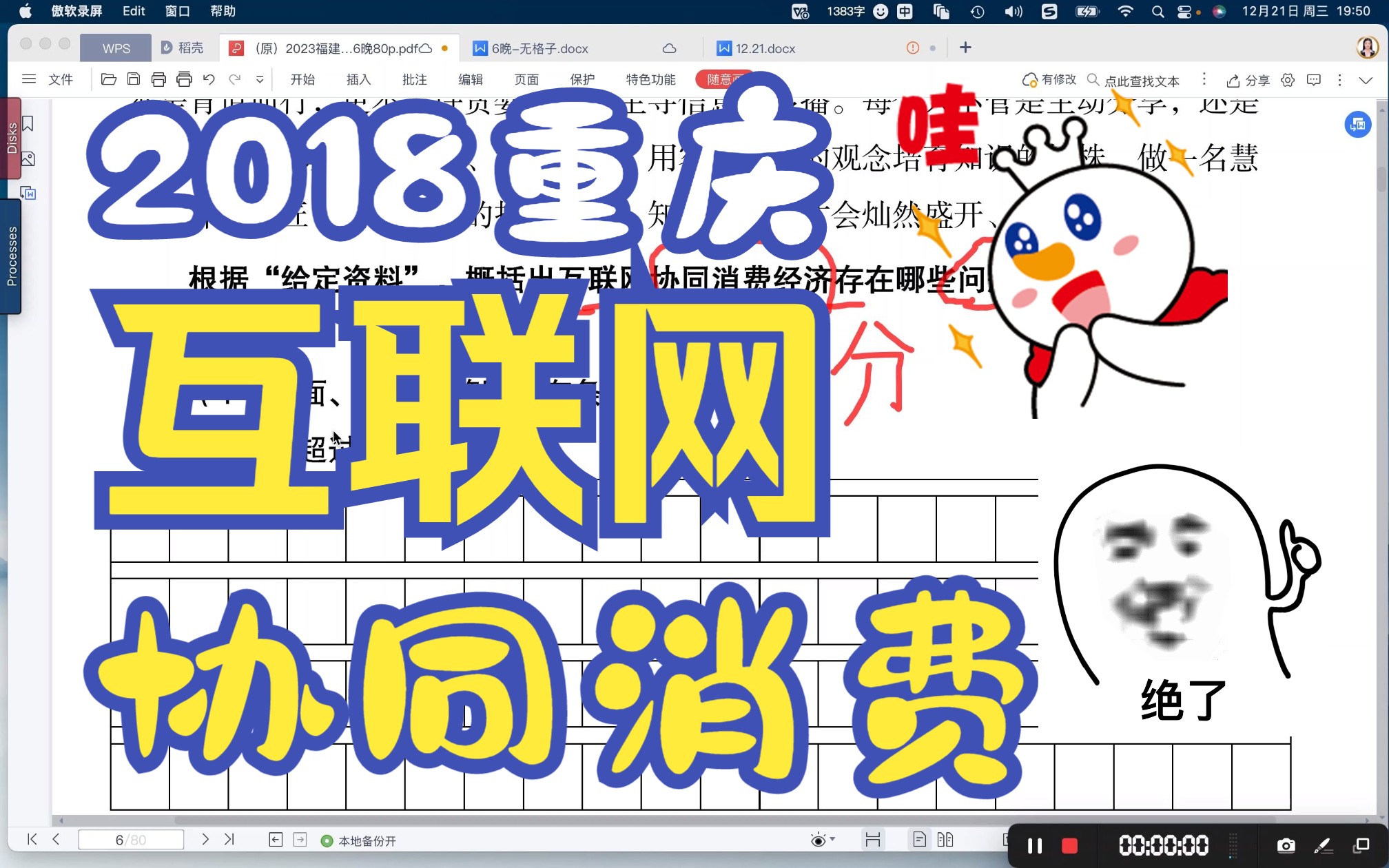The width and height of the screenshot is (1389, 868).
Task: Click the recorder window mode icon
Action: tap(1361, 845)
